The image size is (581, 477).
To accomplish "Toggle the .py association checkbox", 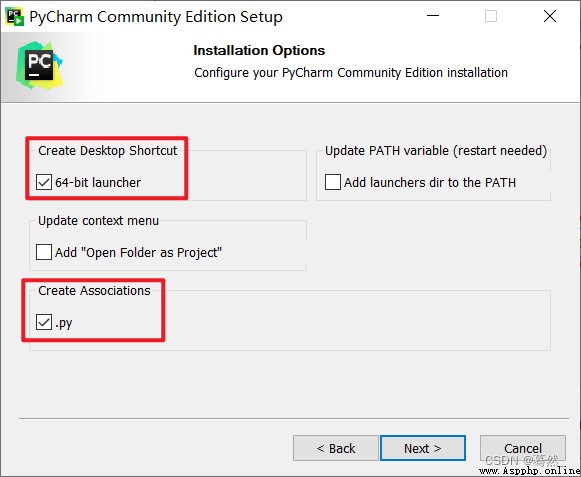I will point(44,322).
